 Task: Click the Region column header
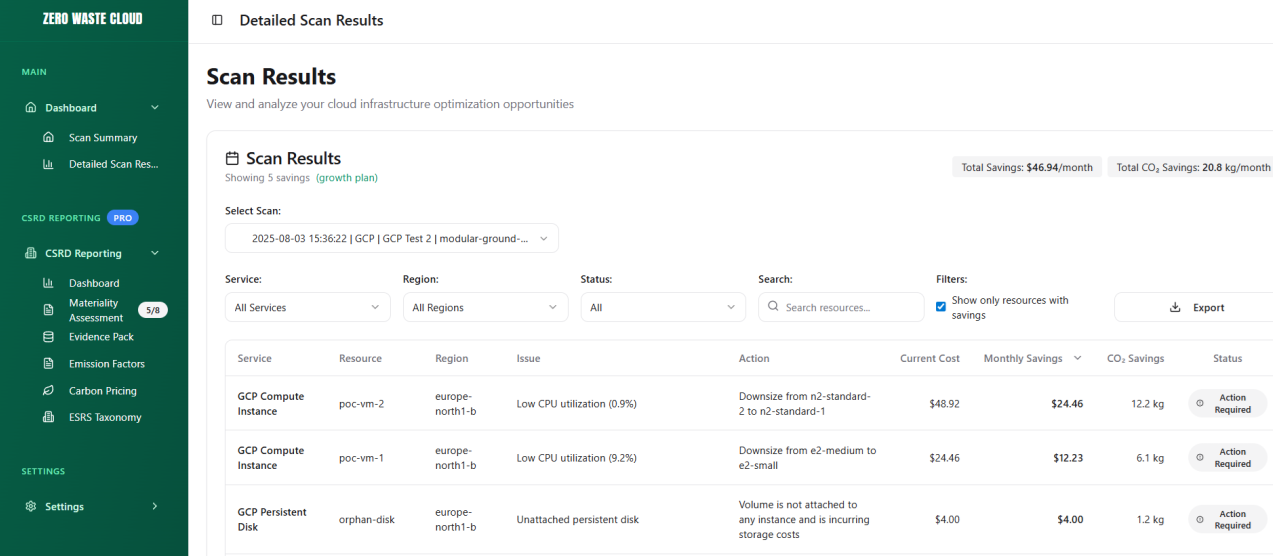(x=452, y=358)
